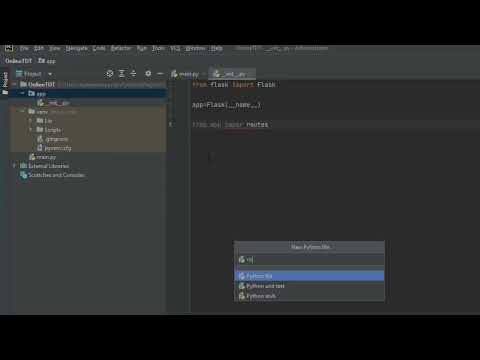Choose the Python stub option
This screenshot has width=480, height=360.
pyautogui.click(x=309, y=296)
